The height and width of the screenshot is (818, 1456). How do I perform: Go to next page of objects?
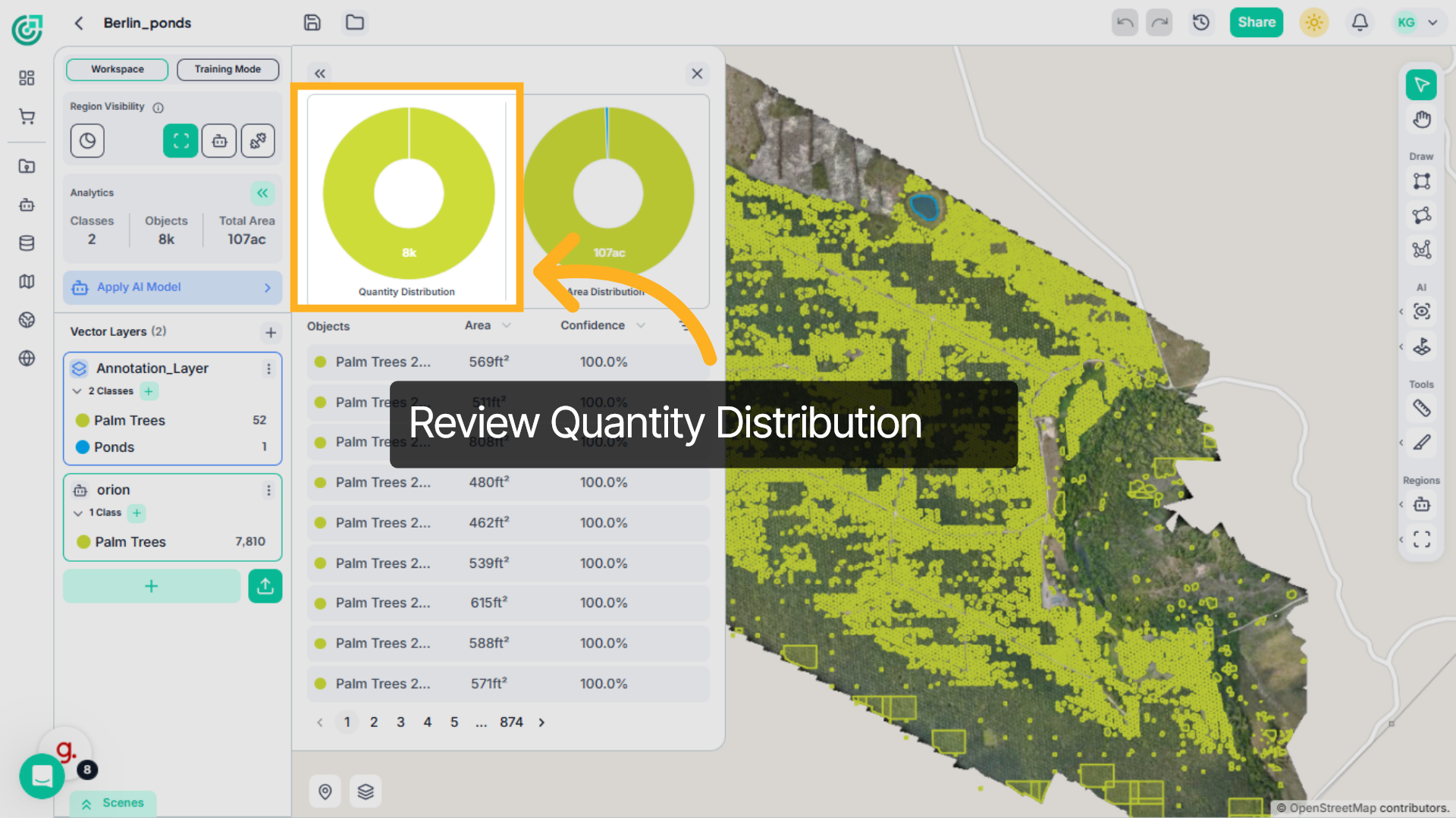541,722
